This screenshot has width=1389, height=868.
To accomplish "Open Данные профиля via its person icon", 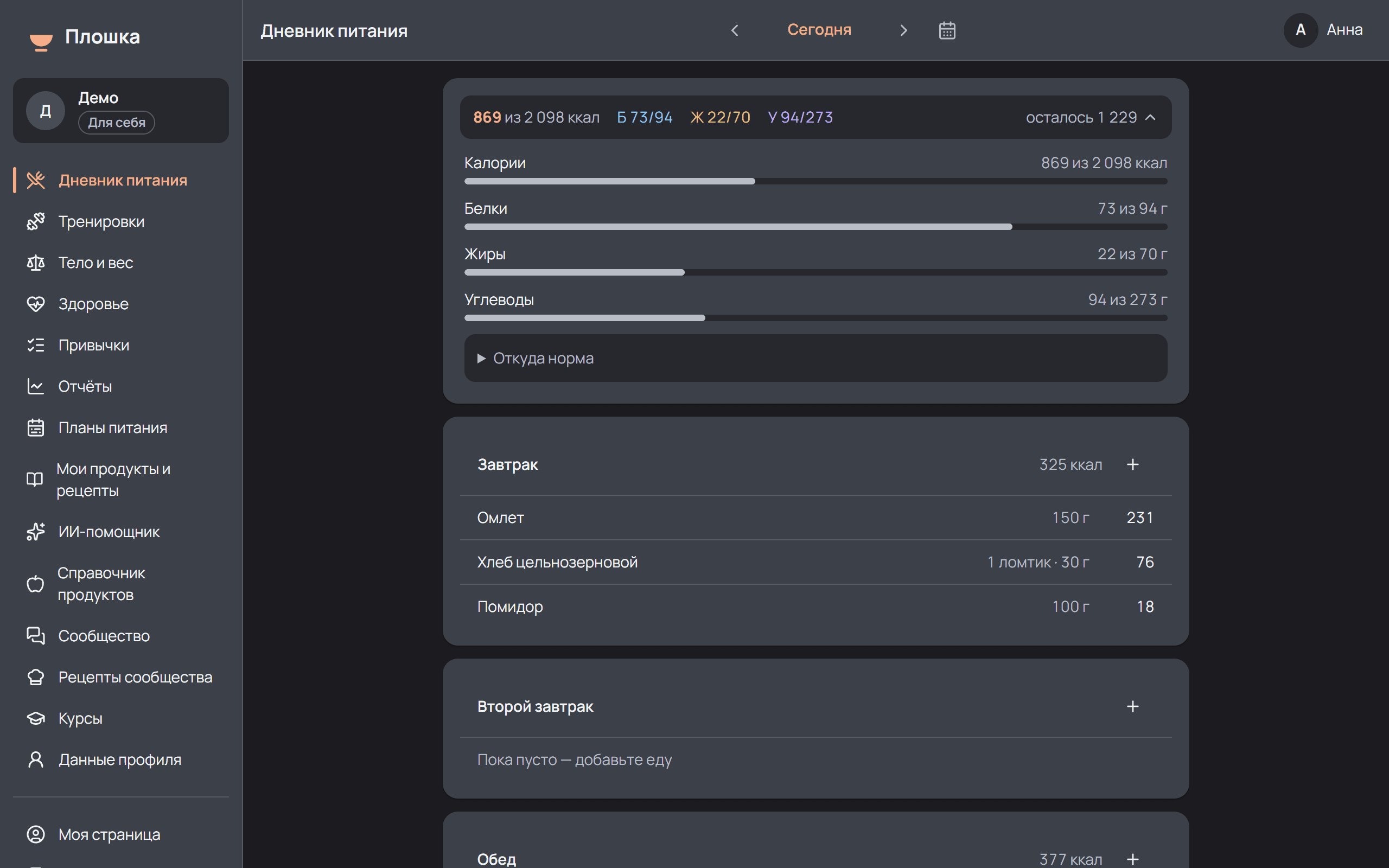I will coord(36,760).
